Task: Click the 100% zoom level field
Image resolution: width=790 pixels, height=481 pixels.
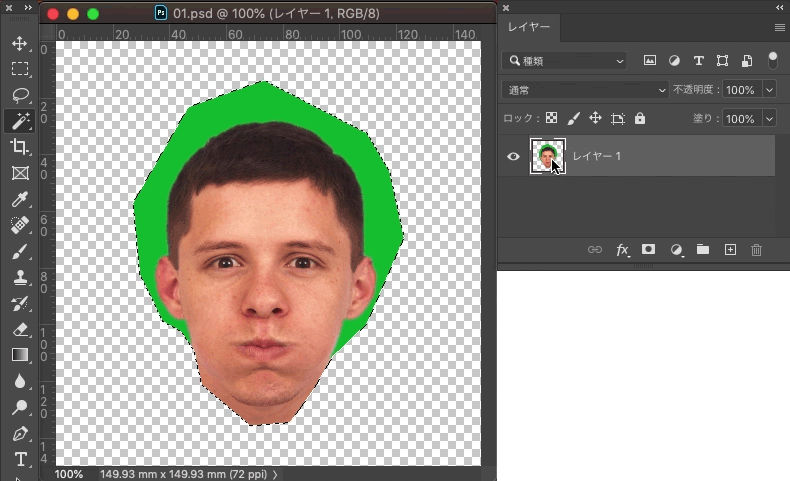Action: (69, 474)
